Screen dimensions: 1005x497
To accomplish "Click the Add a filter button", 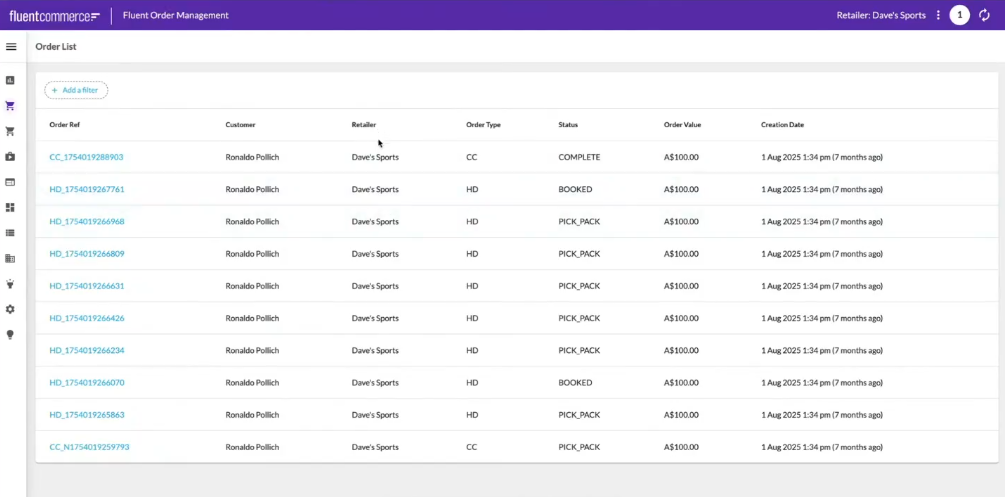I will [x=76, y=90].
